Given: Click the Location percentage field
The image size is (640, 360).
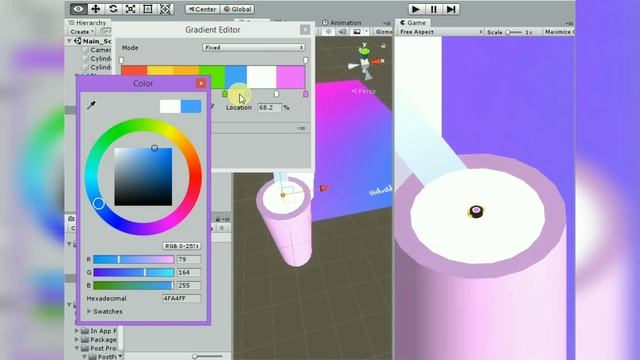Looking at the screenshot, I should click(x=270, y=108).
